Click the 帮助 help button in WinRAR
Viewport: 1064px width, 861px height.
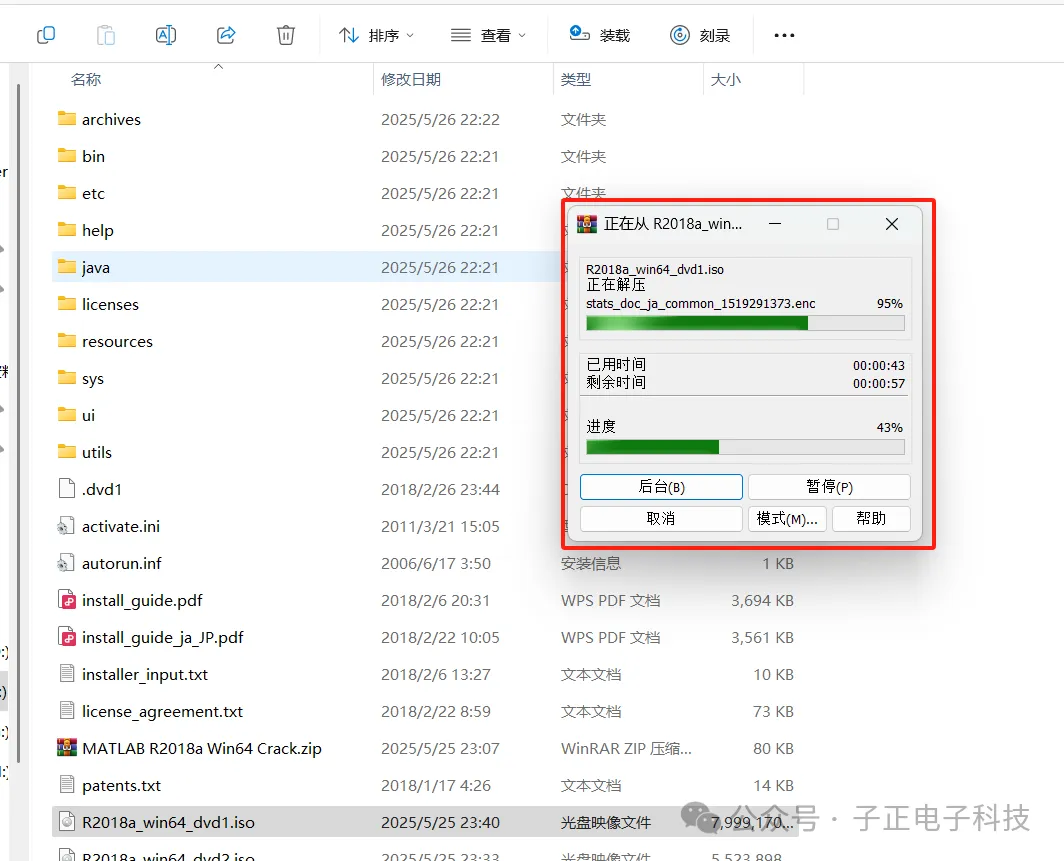pos(871,518)
